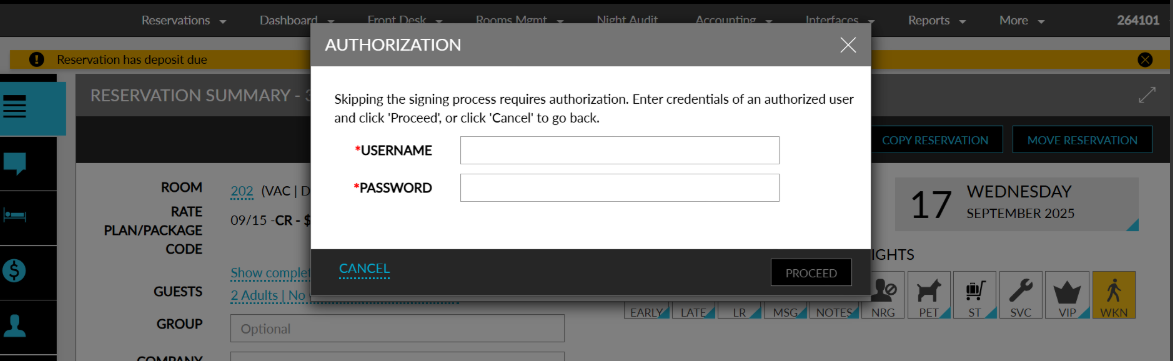The height and width of the screenshot is (361, 1173).
Task: Toggle the NOTES highlight tile
Action: 833,312
